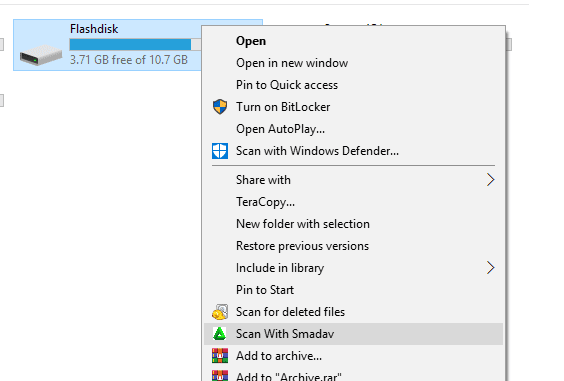Click the Windows Defender shield icon

tap(220, 151)
